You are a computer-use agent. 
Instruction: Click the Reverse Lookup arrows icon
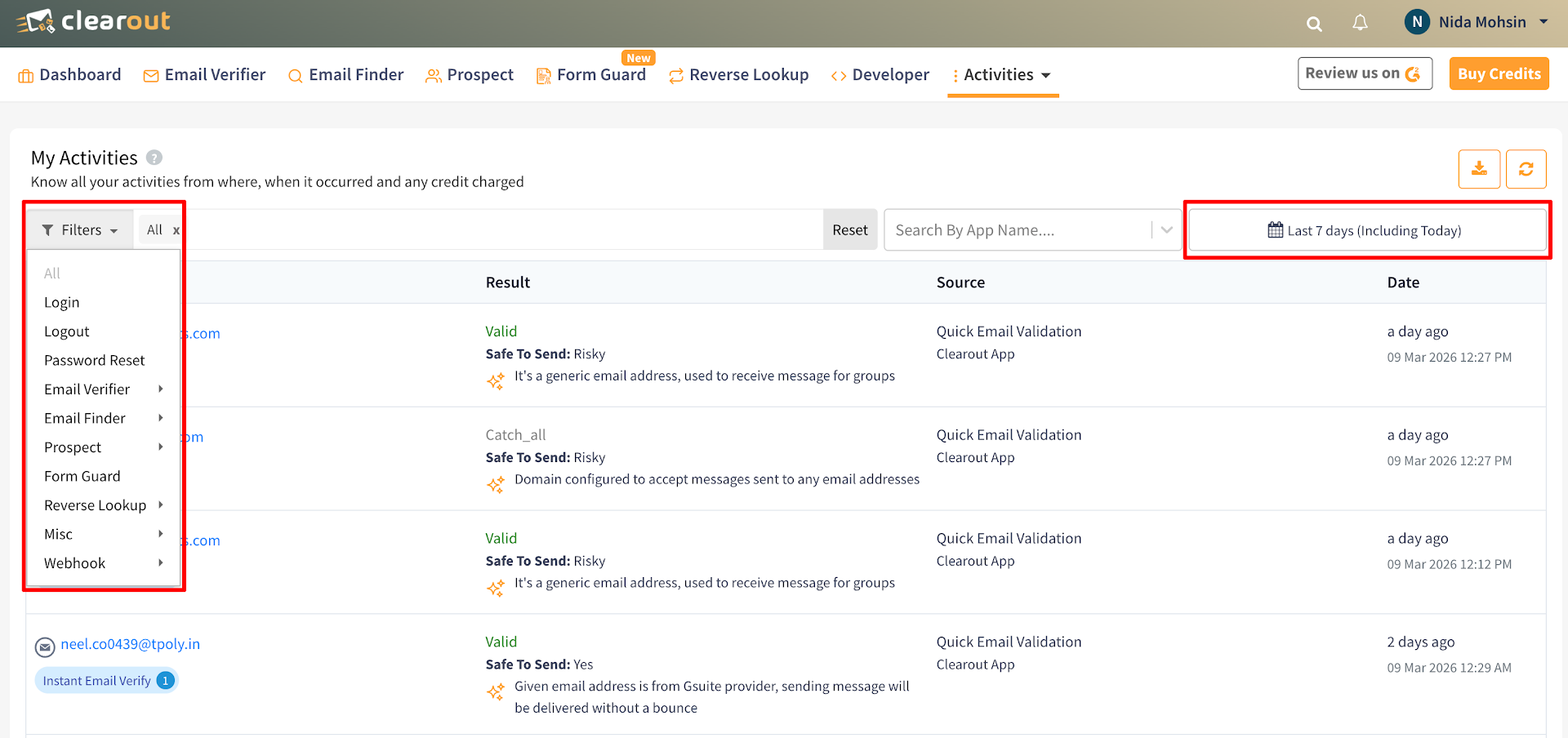click(x=675, y=75)
